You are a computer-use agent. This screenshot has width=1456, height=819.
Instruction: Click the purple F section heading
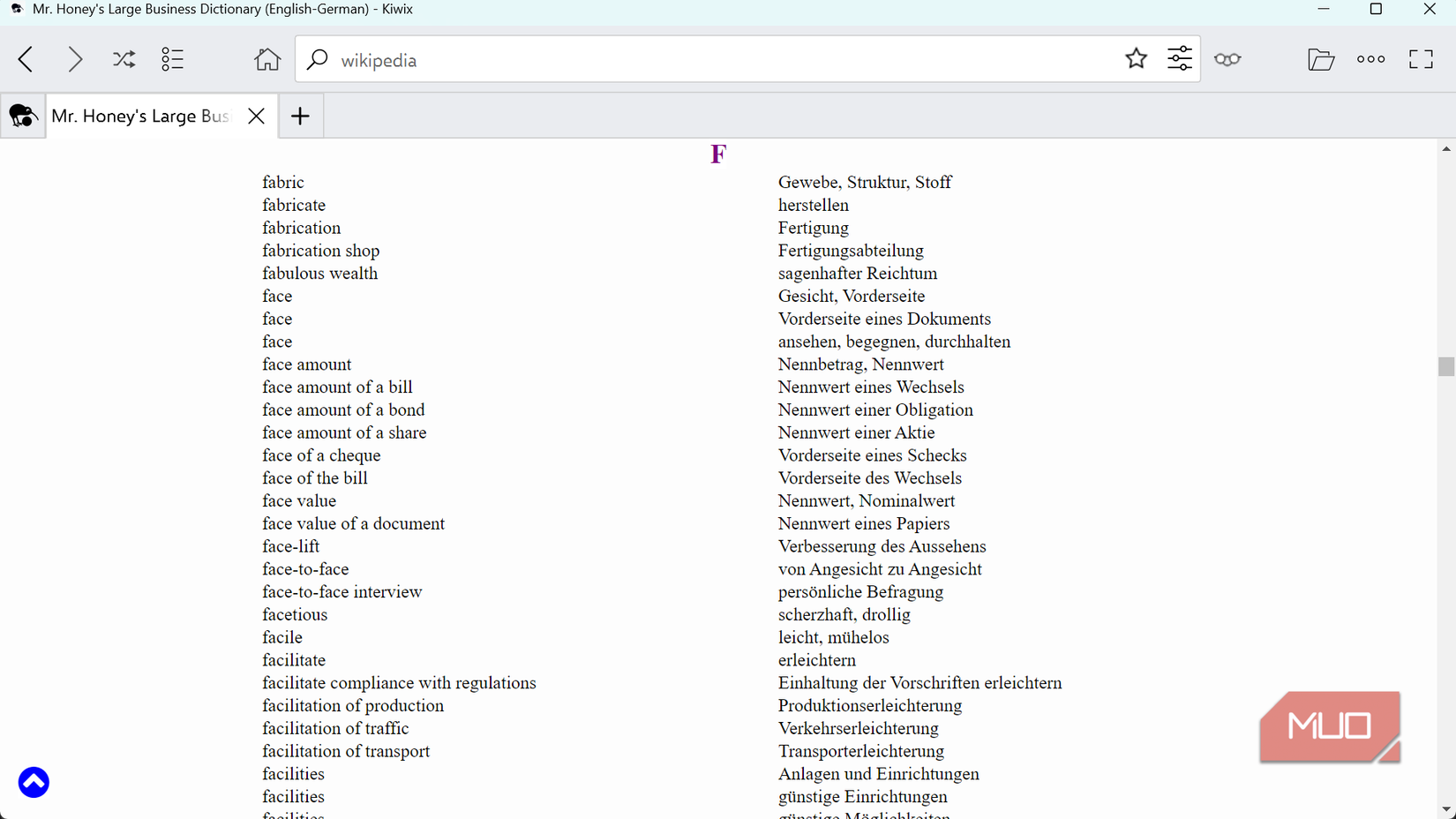[718, 154]
